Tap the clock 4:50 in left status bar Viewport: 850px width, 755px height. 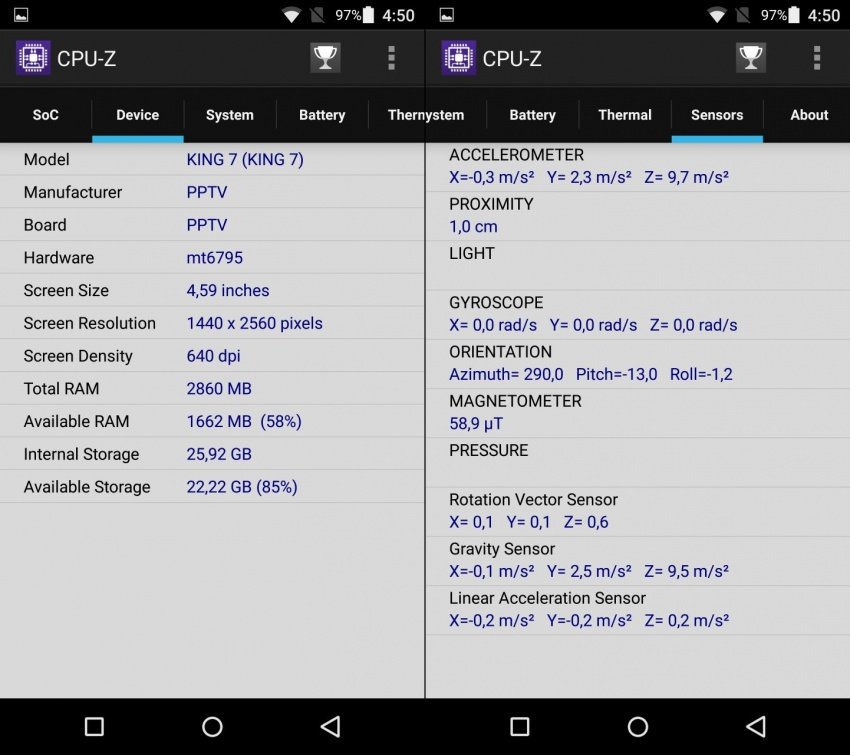pos(398,15)
